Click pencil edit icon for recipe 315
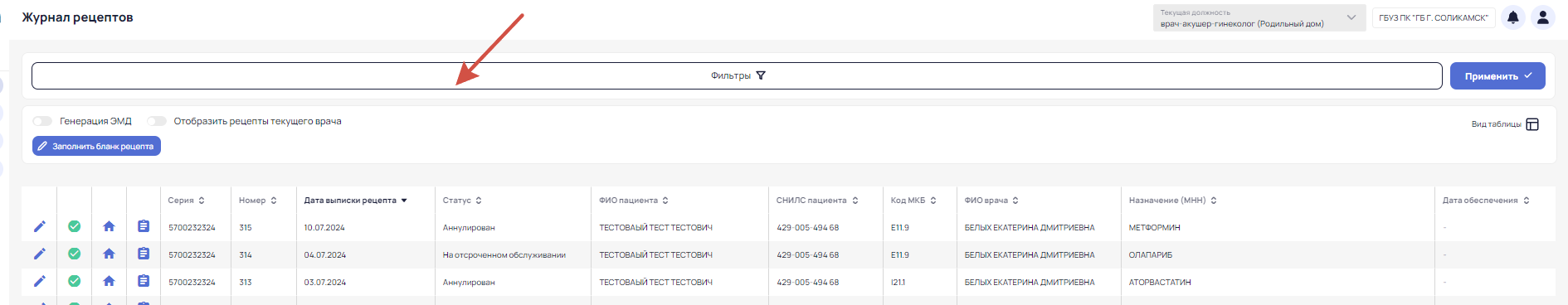This screenshot has width=1568, height=305. 39,227
